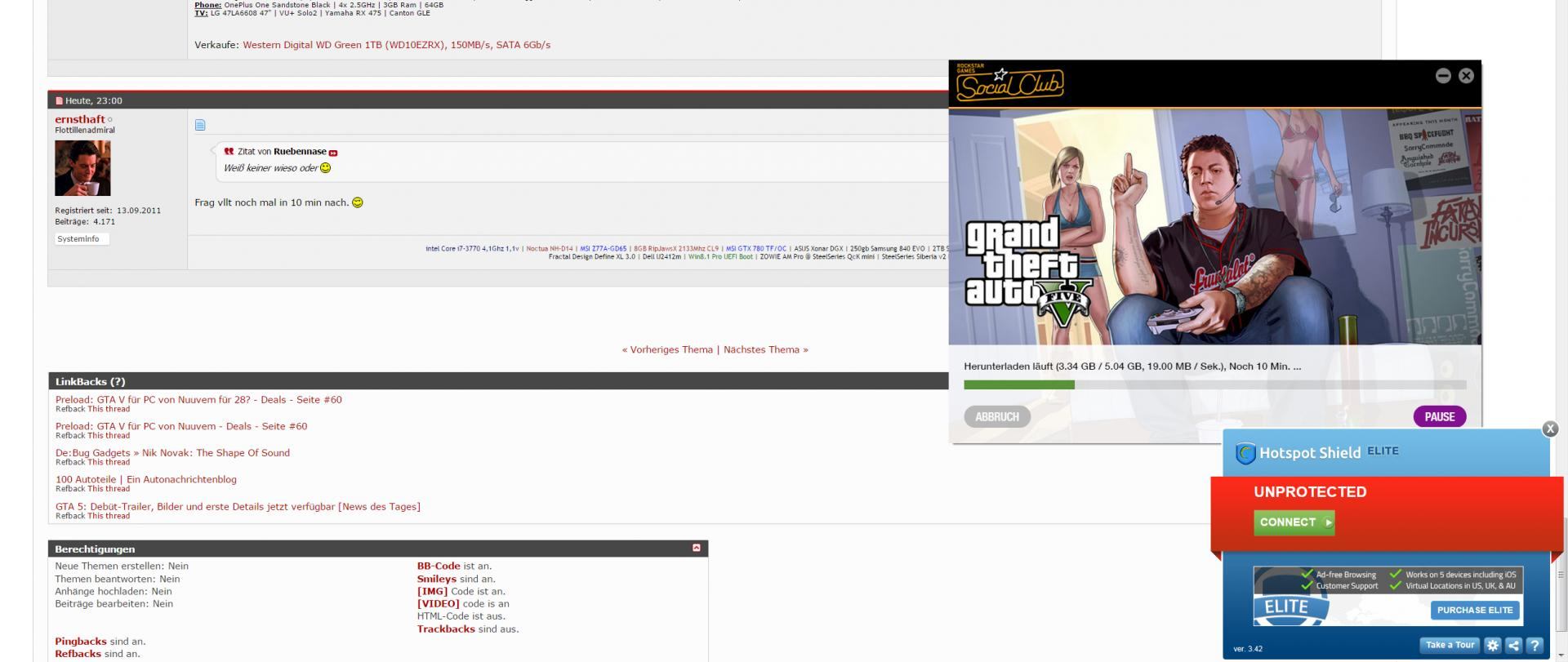
Task: Open ernsthaft user profile name
Action: 80,119
